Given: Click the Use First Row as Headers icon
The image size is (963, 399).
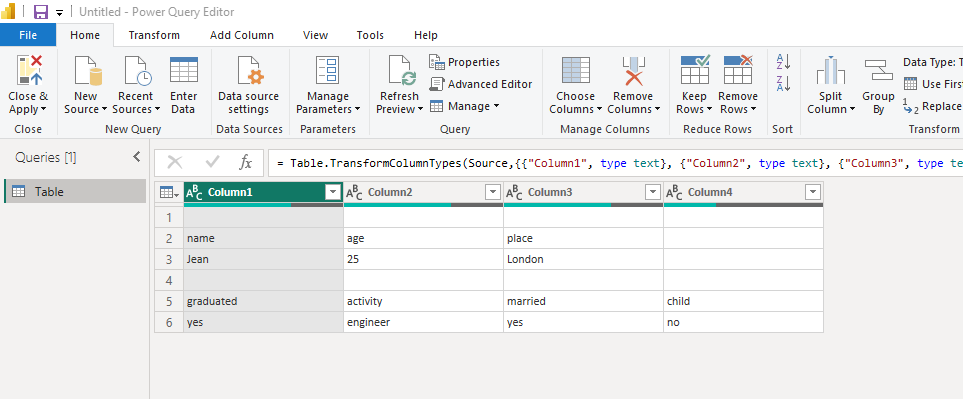Looking at the screenshot, I should (911, 83).
